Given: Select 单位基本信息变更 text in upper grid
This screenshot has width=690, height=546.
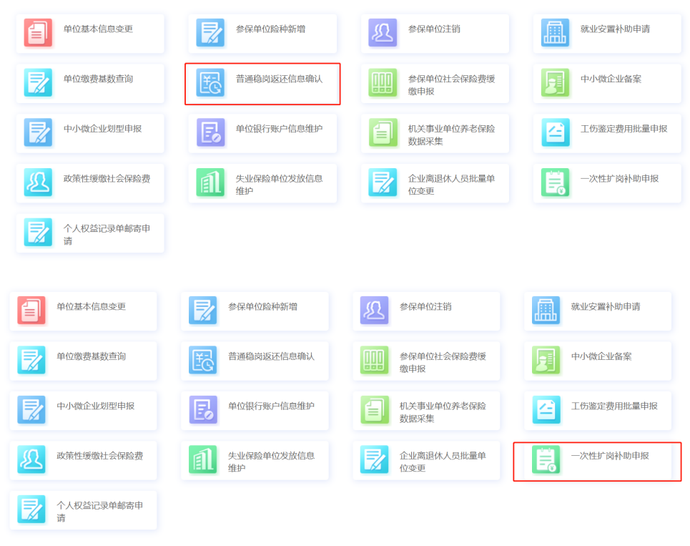Looking at the screenshot, I should point(98,29).
